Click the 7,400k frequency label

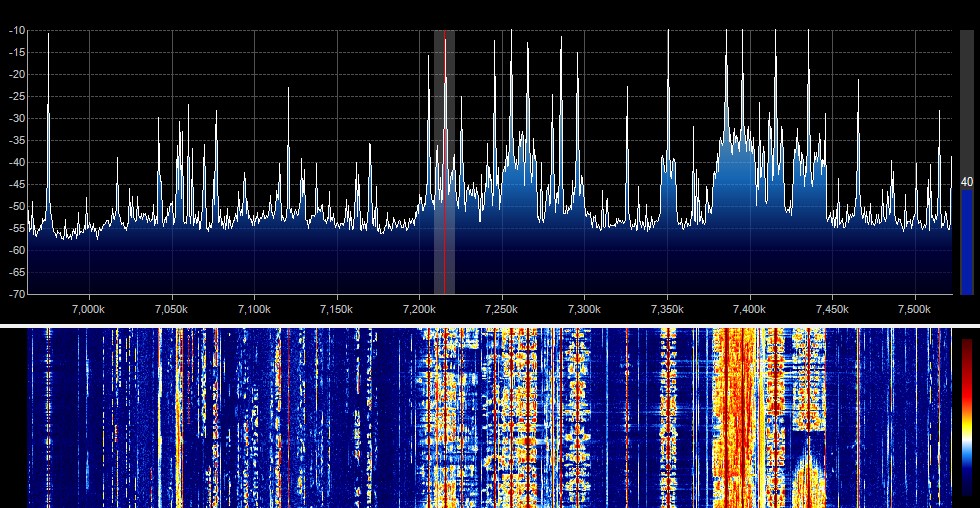click(749, 309)
